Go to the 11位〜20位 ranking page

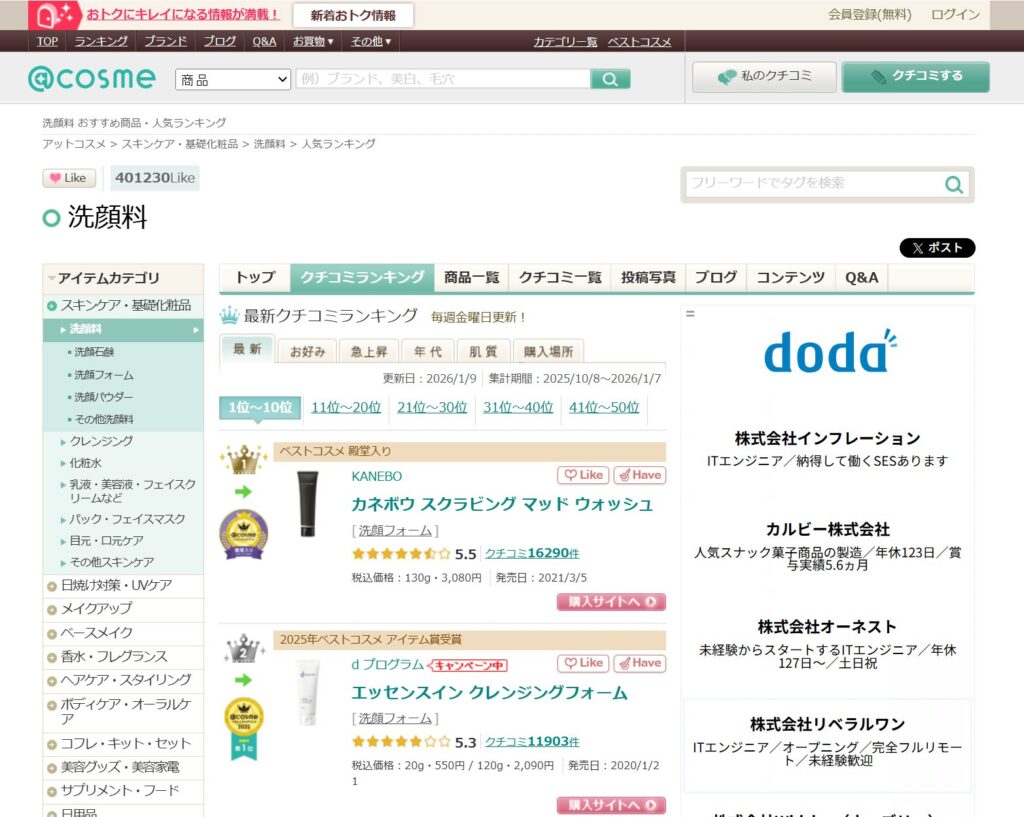point(346,407)
